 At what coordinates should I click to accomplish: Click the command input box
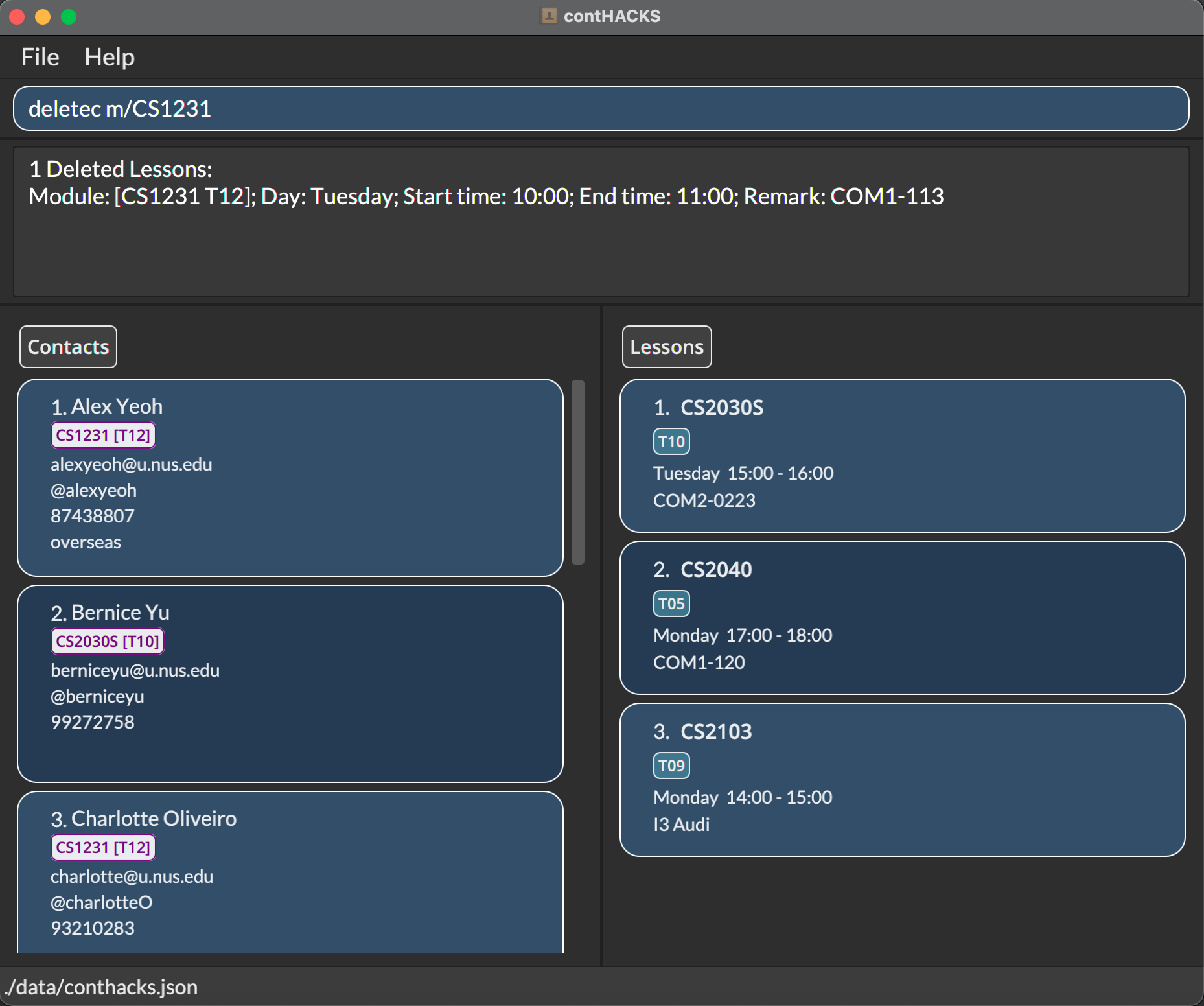[601, 108]
